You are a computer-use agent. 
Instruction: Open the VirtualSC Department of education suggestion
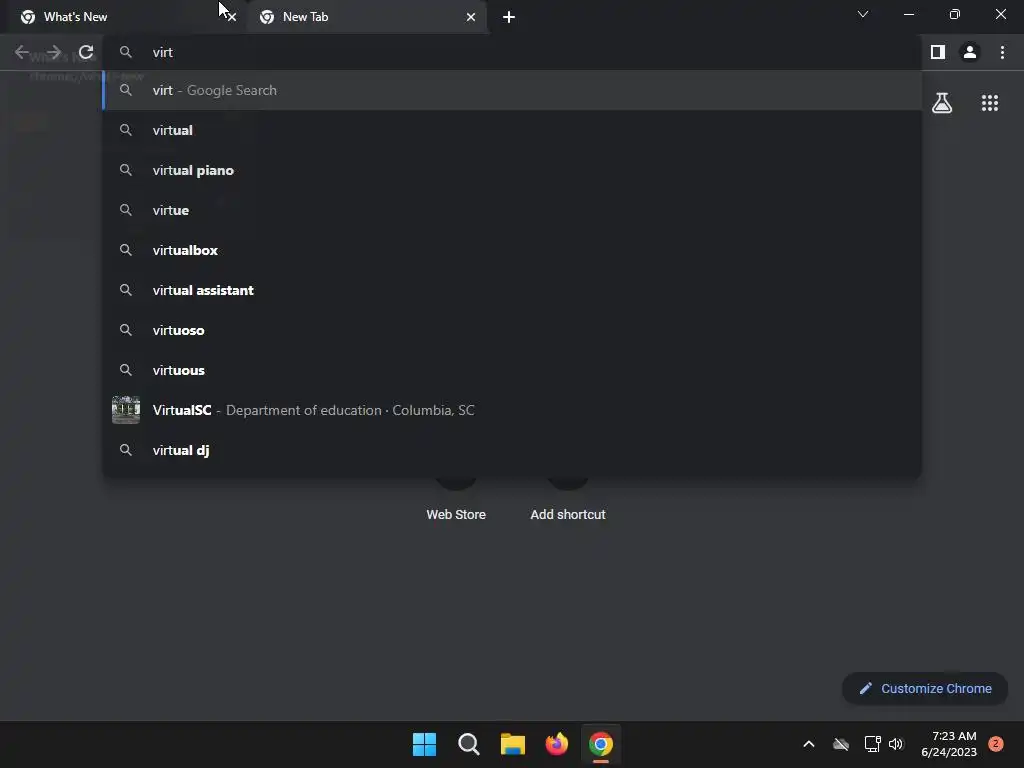click(513, 410)
